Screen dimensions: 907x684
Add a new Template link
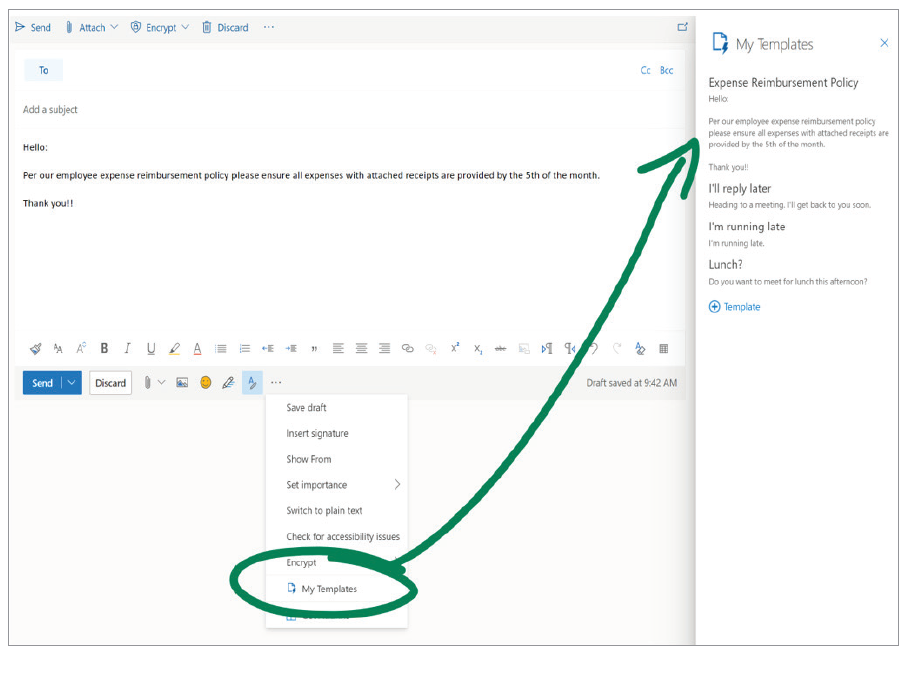point(735,307)
